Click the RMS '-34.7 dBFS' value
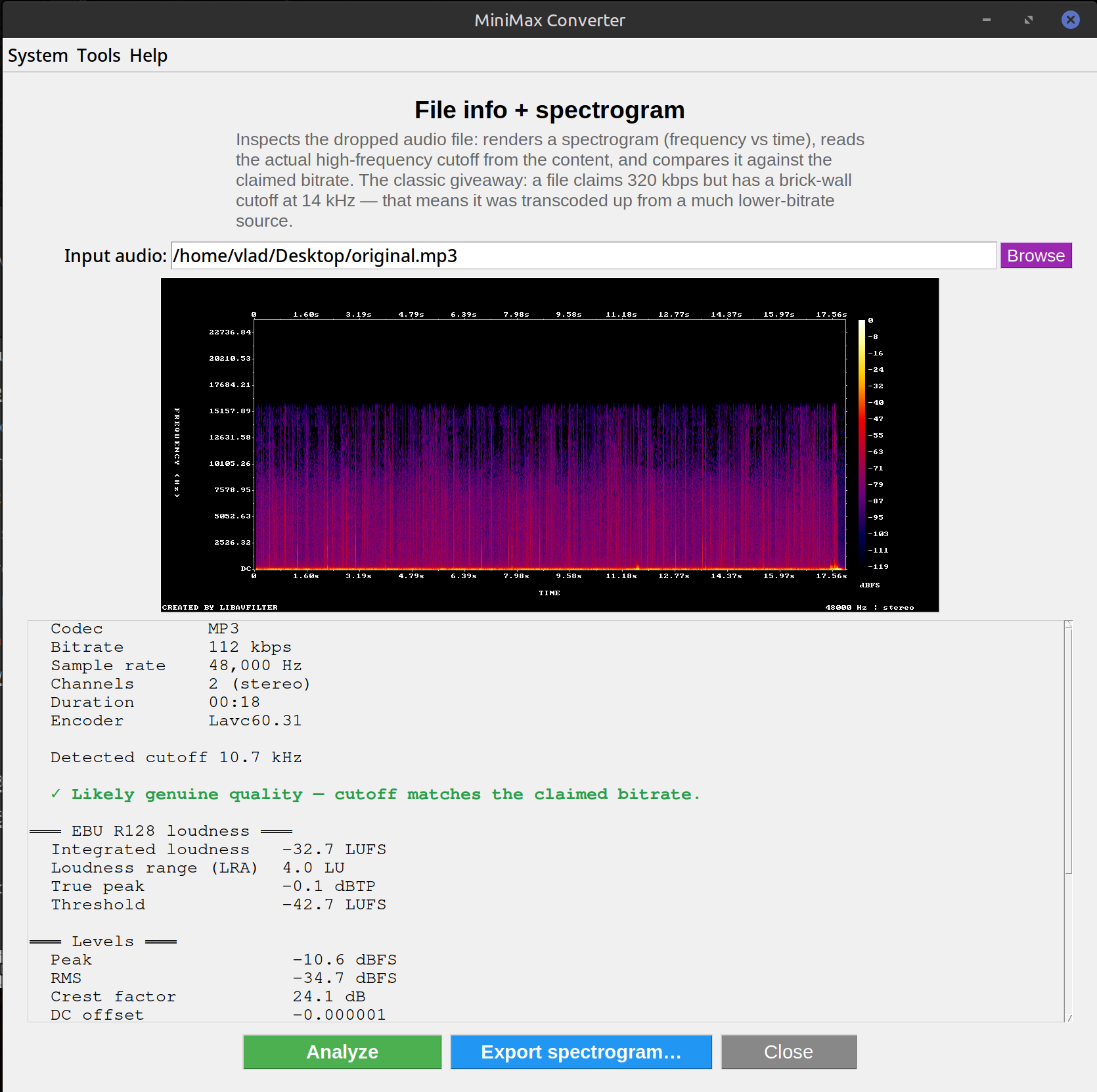 tap(345, 978)
